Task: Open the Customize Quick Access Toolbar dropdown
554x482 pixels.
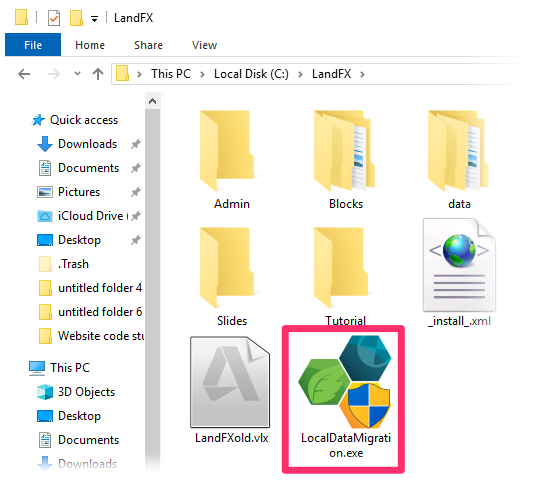Action: click(x=94, y=19)
